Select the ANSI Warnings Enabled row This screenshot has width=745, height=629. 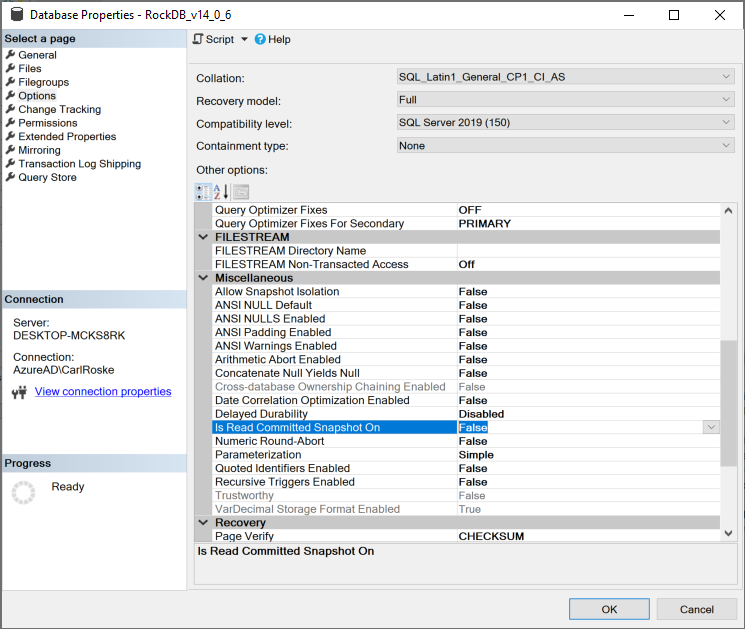[x=466, y=346]
